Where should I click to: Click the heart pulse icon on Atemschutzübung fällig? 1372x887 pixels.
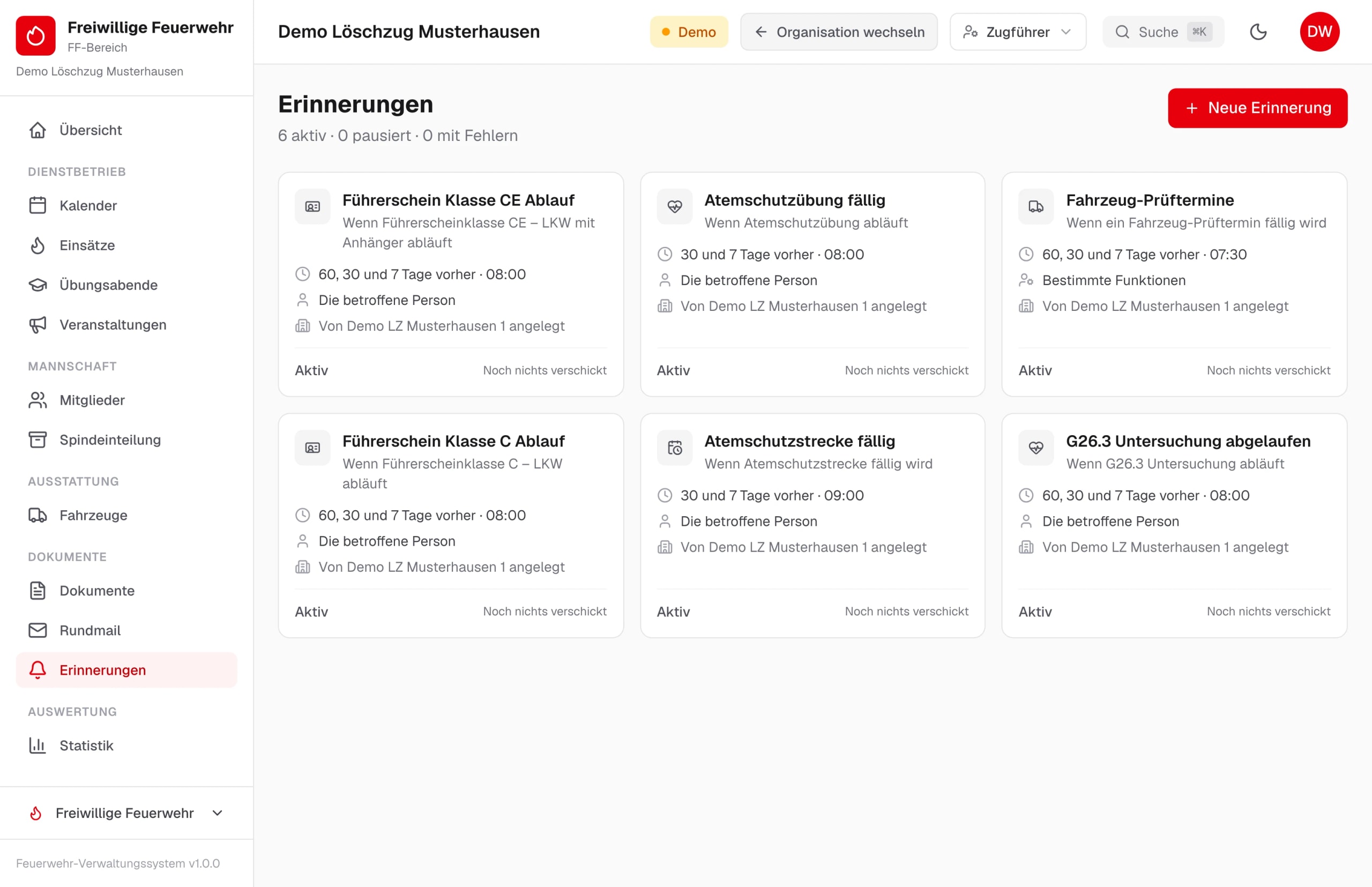675,206
